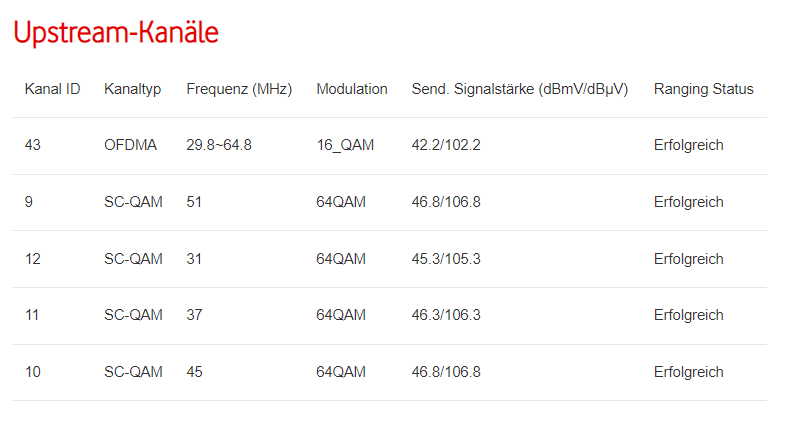Screen dimensions: 794x421
Task: Click channel ID 9 cell
Action: click(x=29, y=202)
